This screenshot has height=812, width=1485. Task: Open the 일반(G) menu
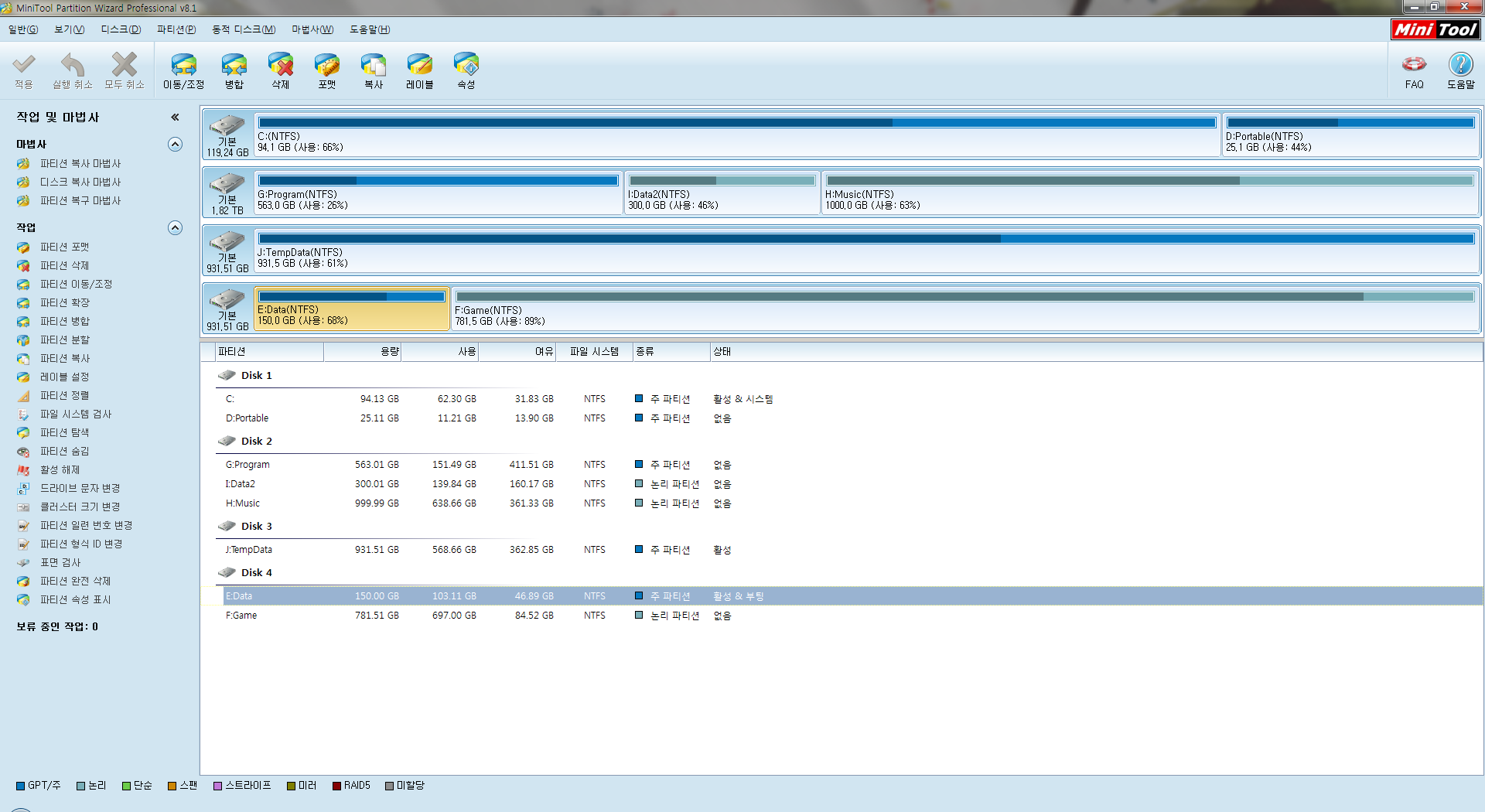(23, 29)
